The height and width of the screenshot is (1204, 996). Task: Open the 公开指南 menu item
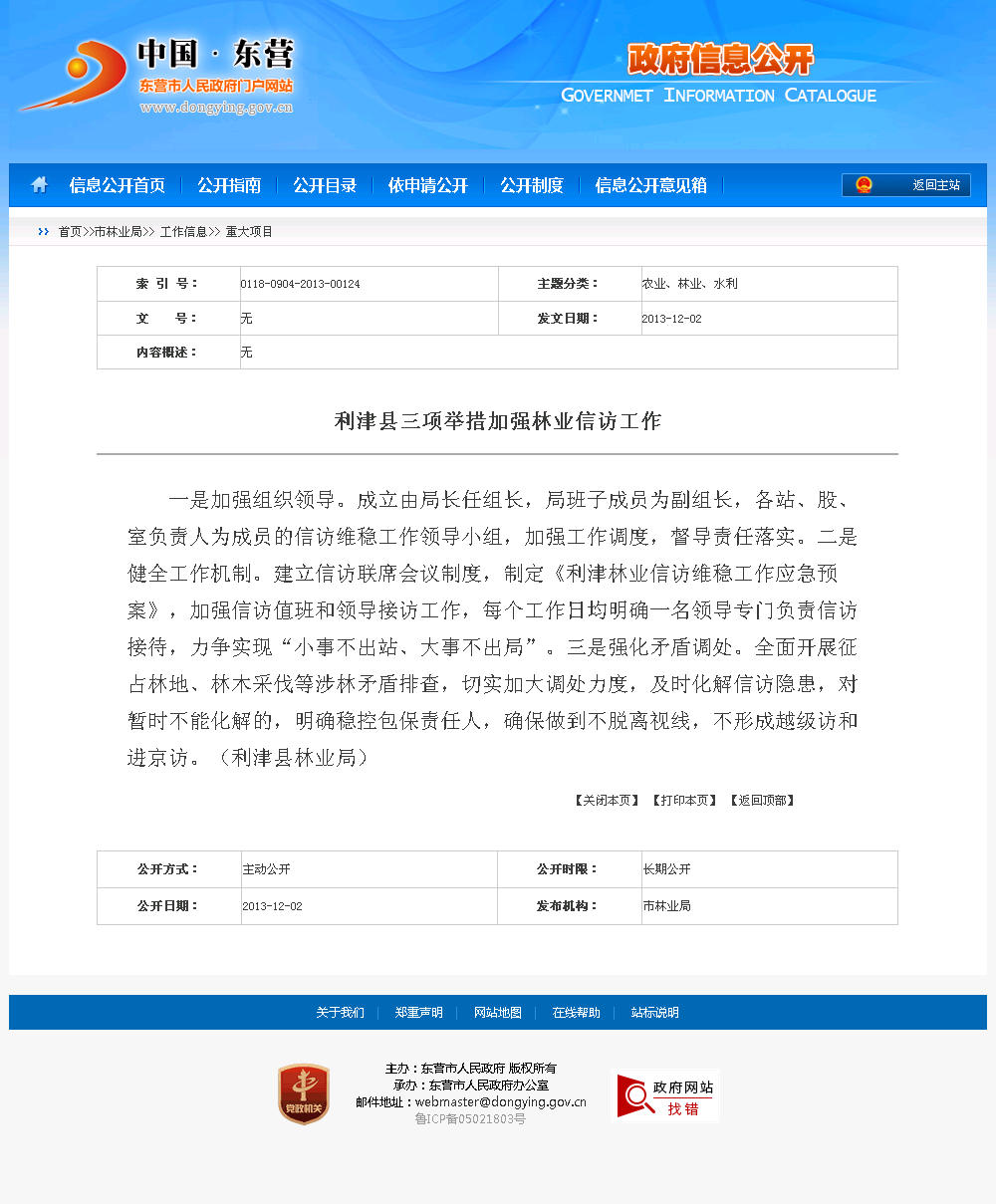click(228, 185)
